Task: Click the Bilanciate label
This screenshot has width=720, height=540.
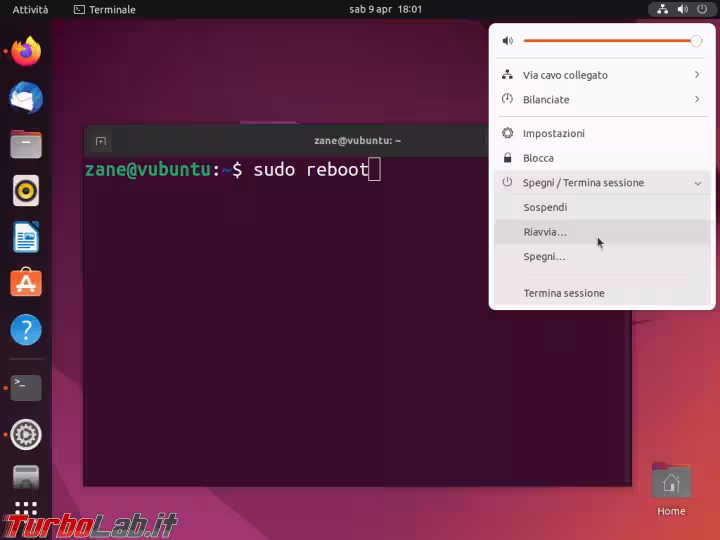Action: (546, 100)
